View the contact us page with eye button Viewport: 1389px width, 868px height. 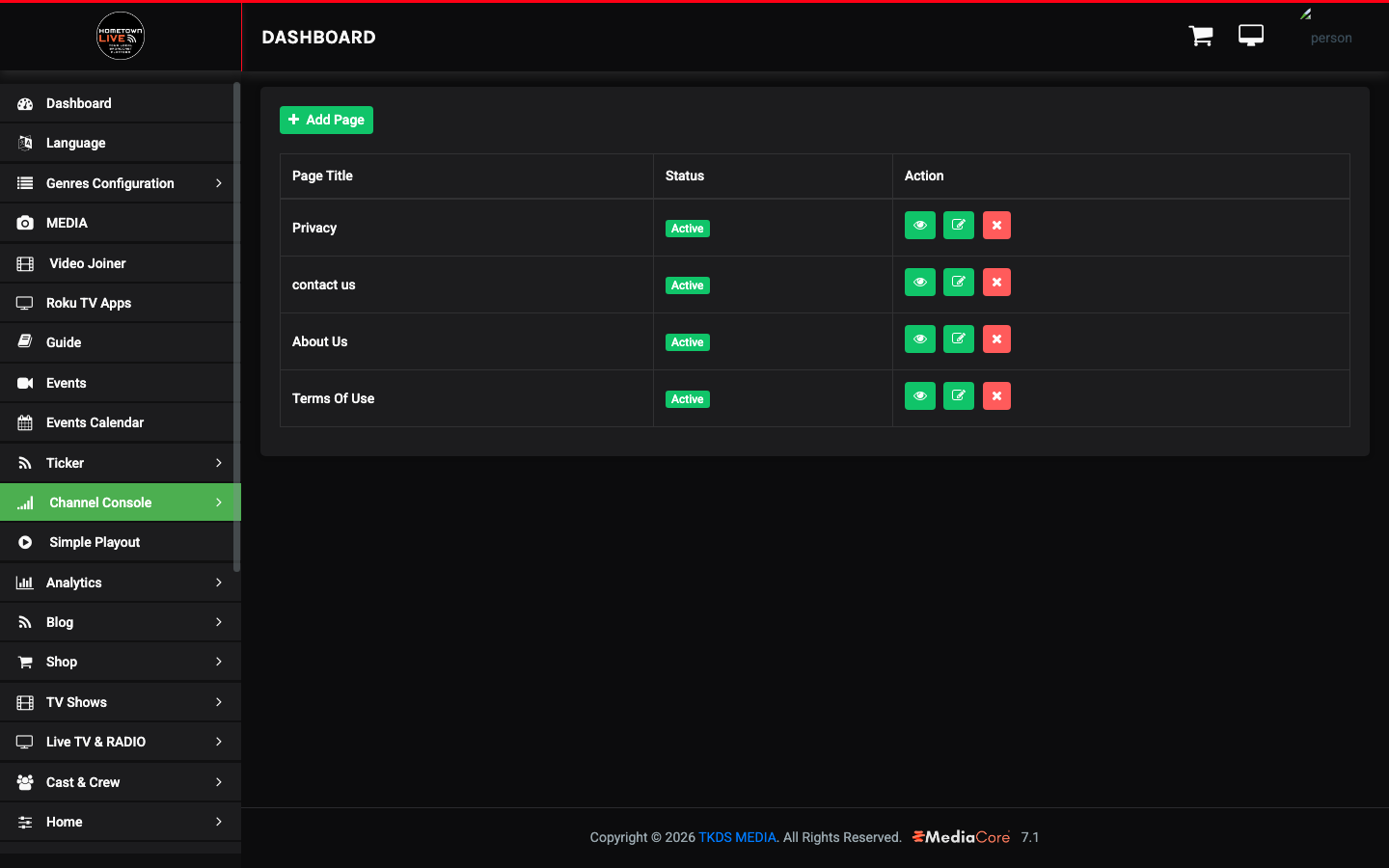(920, 283)
